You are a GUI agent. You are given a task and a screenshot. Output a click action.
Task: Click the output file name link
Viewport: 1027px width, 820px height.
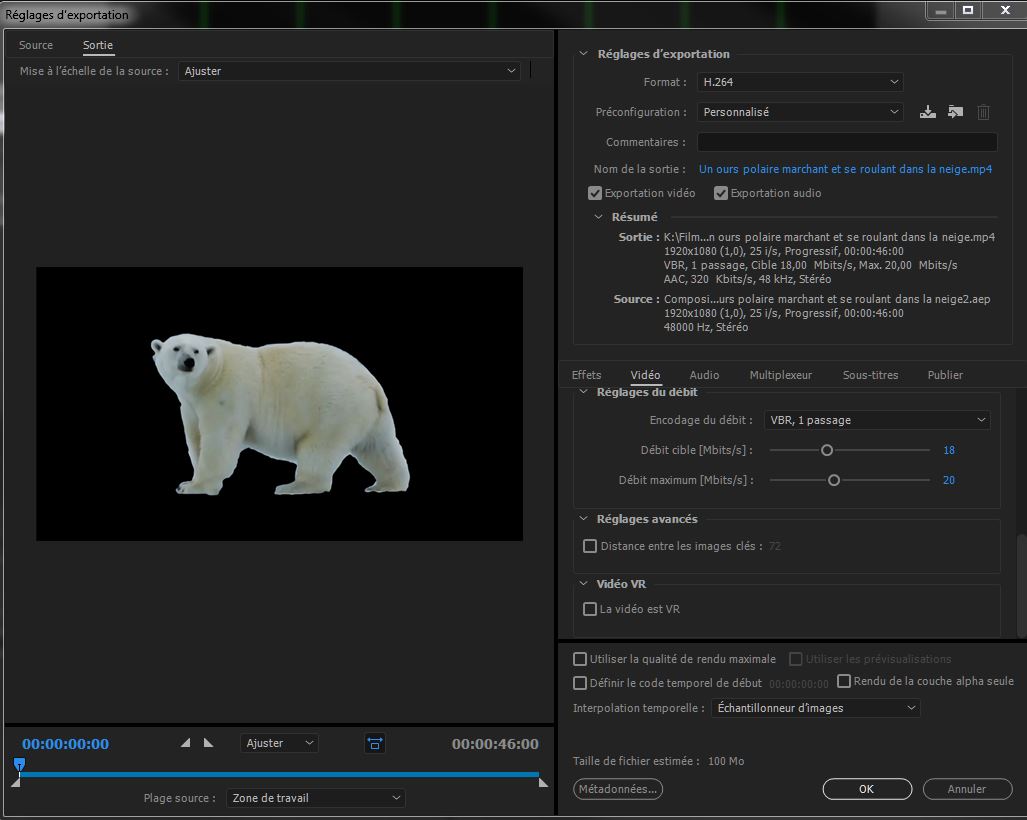point(845,169)
